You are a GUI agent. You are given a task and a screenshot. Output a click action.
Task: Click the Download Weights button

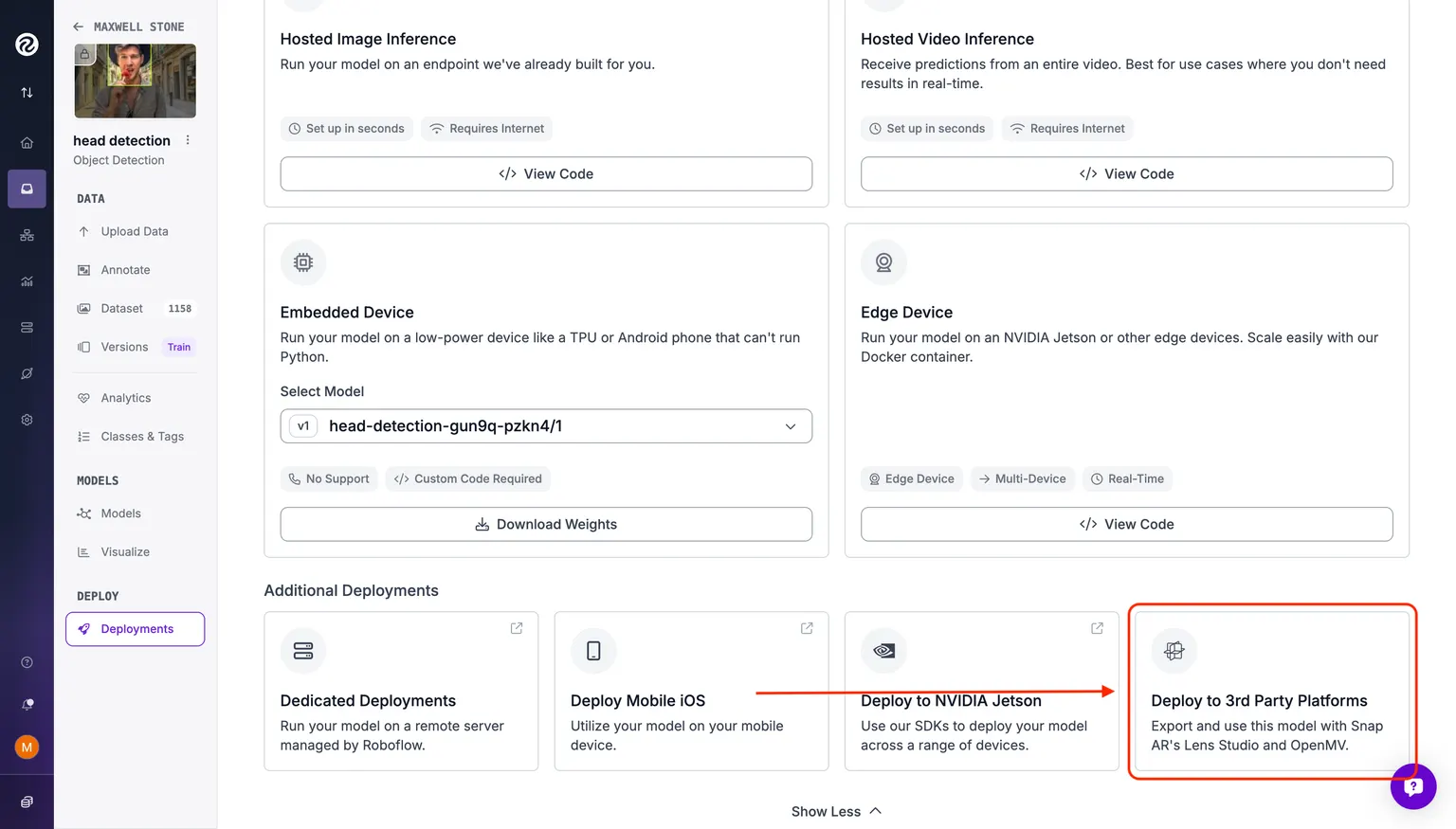click(546, 525)
